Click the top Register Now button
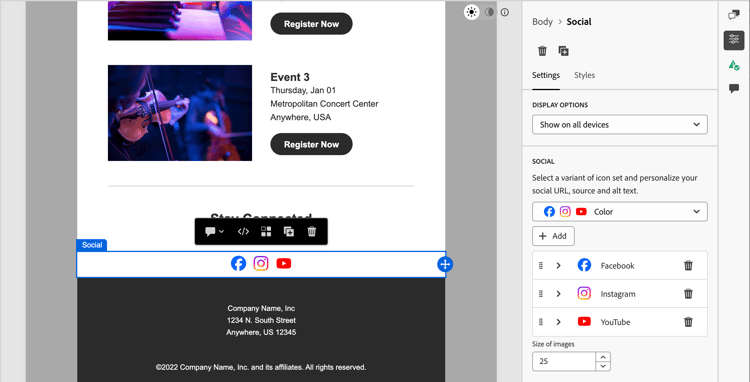Viewport: 750px width, 382px height. pos(311,24)
